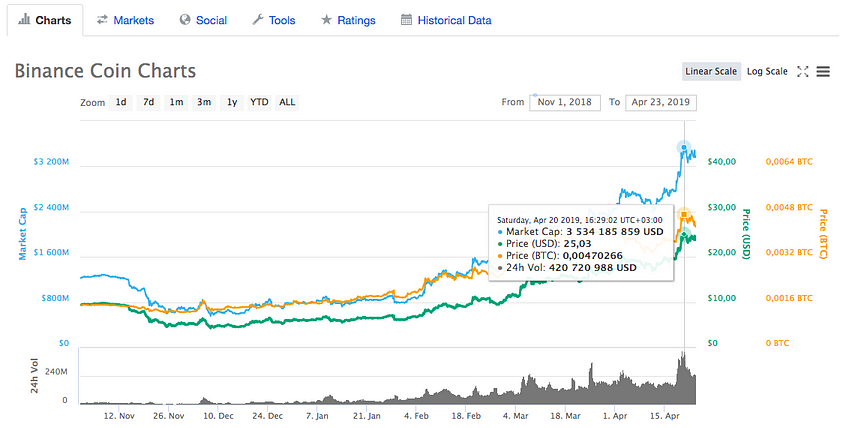Click the 15. Apr date label
Screen dimensions: 846x428
pyautogui.click(x=664, y=416)
